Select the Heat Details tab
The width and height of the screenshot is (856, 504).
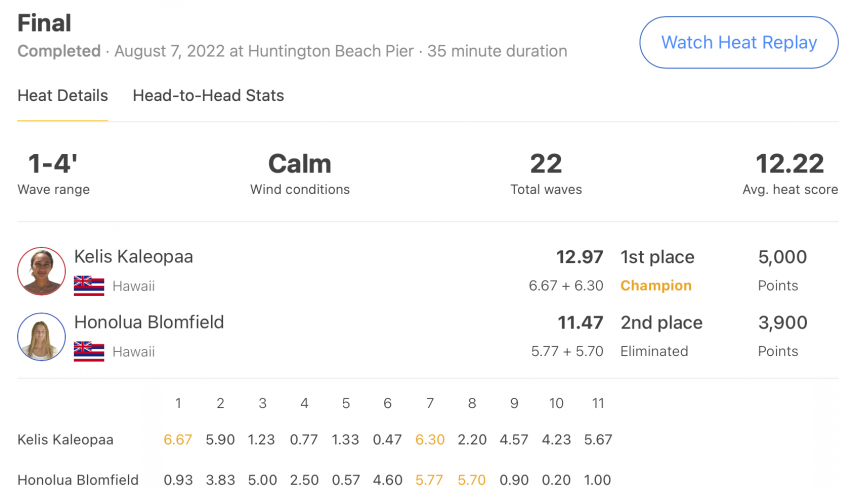pos(63,96)
